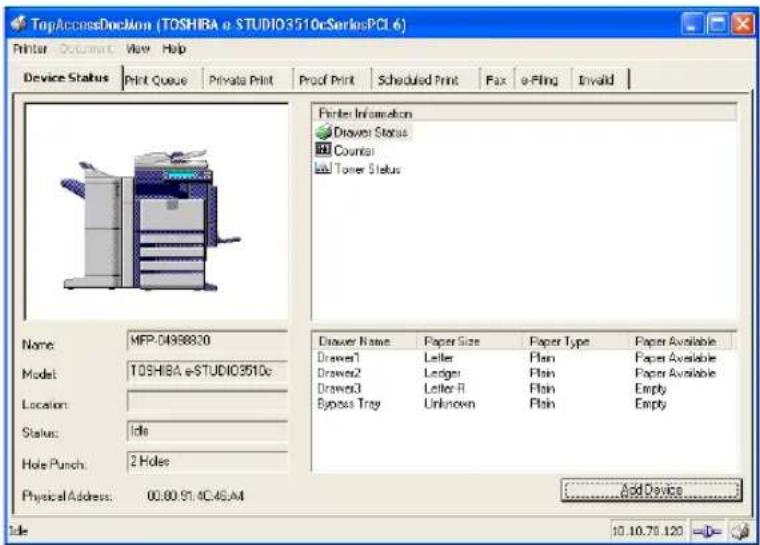This screenshot has height=545, width=760.
Task: Click the Paper Available column header
Action: [680, 341]
